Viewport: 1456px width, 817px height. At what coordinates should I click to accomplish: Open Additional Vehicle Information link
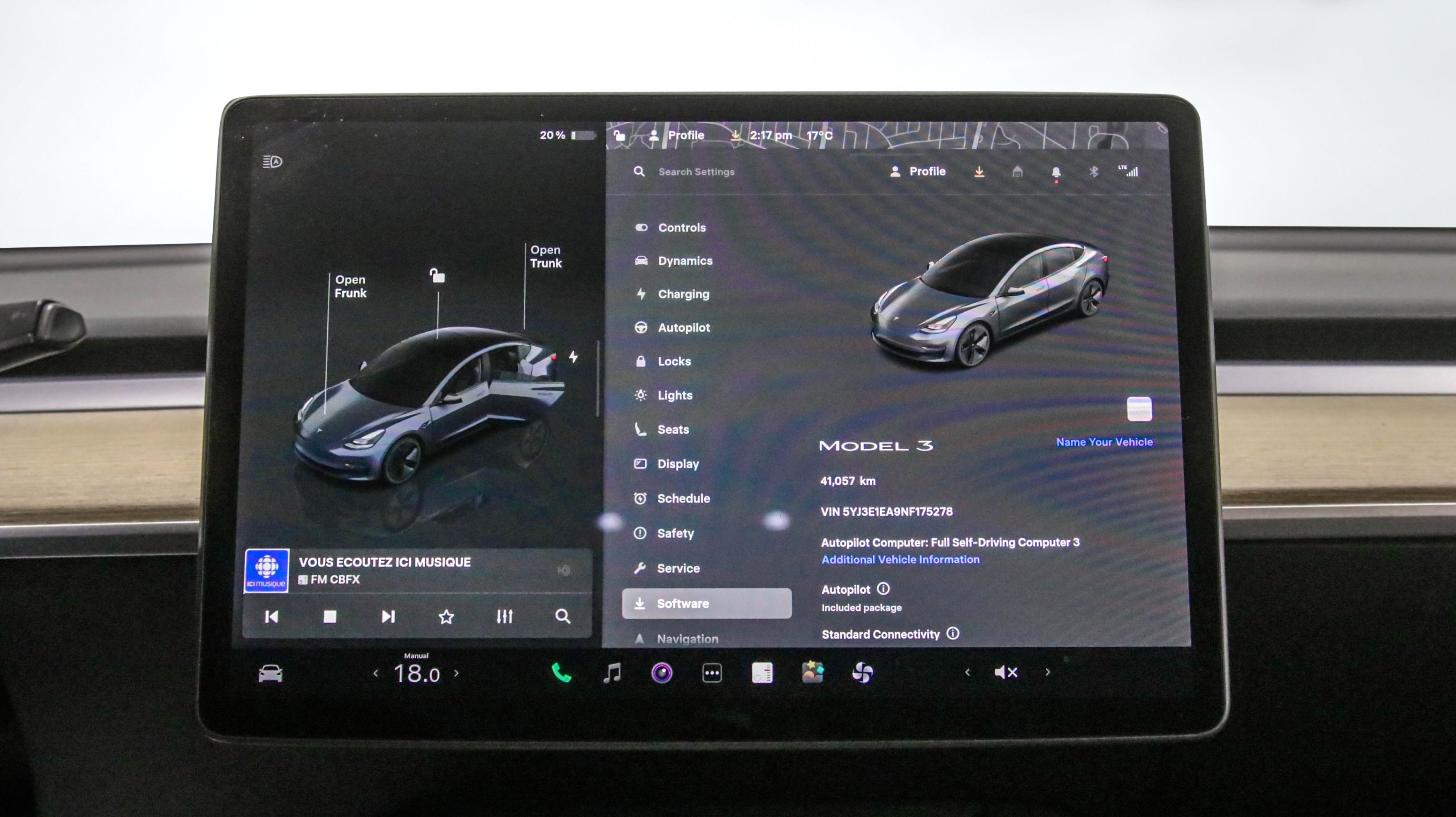click(x=900, y=559)
